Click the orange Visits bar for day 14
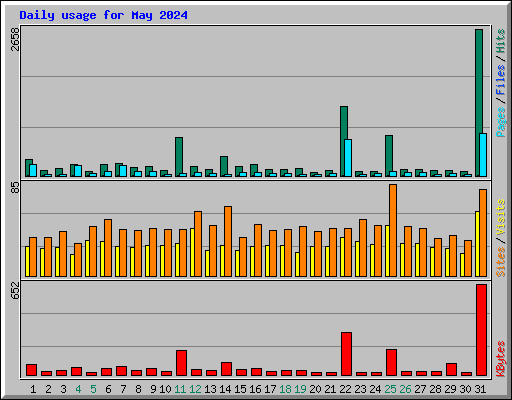512x400 pixels. point(228,241)
